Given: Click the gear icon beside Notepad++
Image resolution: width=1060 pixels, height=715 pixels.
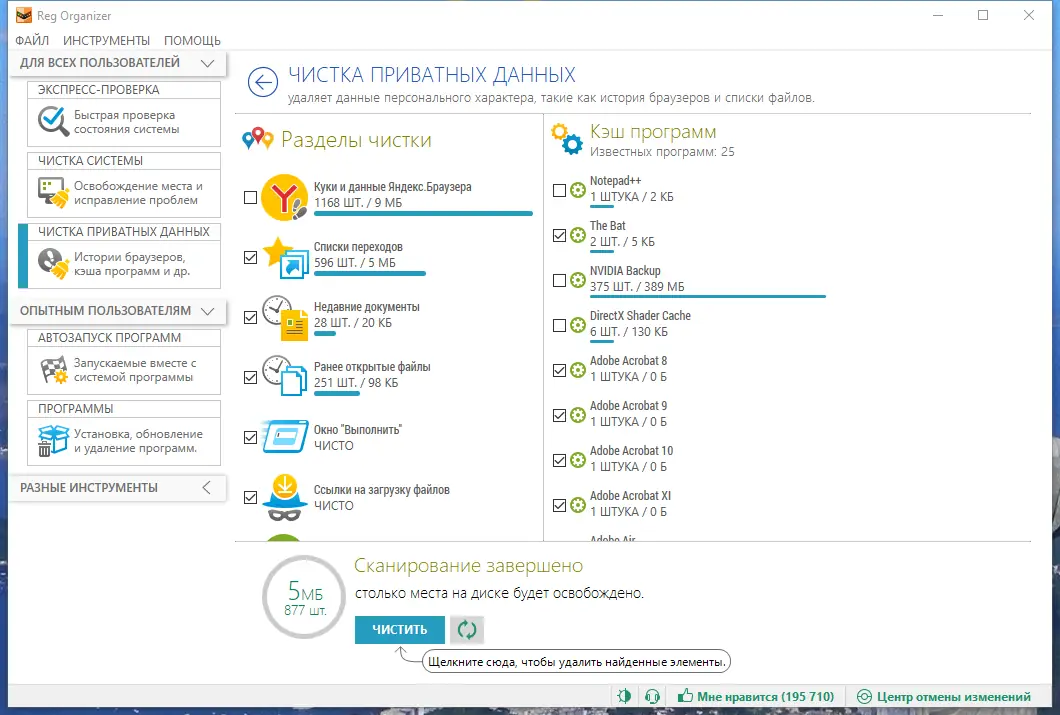Looking at the screenshot, I should pyautogui.click(x=577, y=190).
